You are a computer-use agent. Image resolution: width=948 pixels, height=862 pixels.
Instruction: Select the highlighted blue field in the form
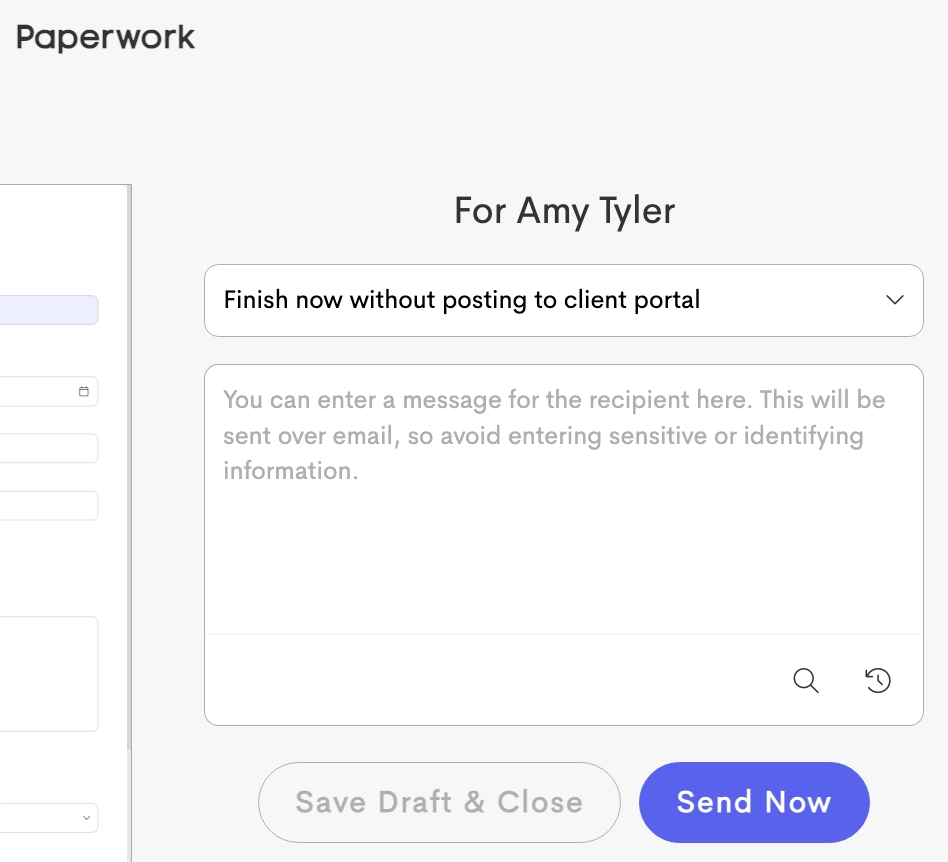click(48, 310)
